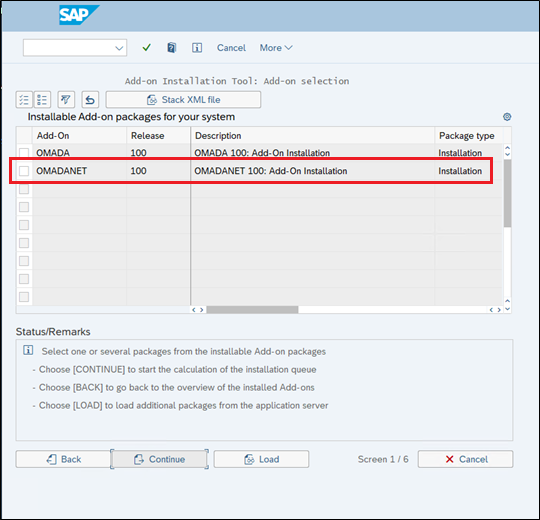Image resolution: width=540 pixels, height=520 pixels.
Task: Click the information icon in toolbar
Action: click(x=197, y=48)
